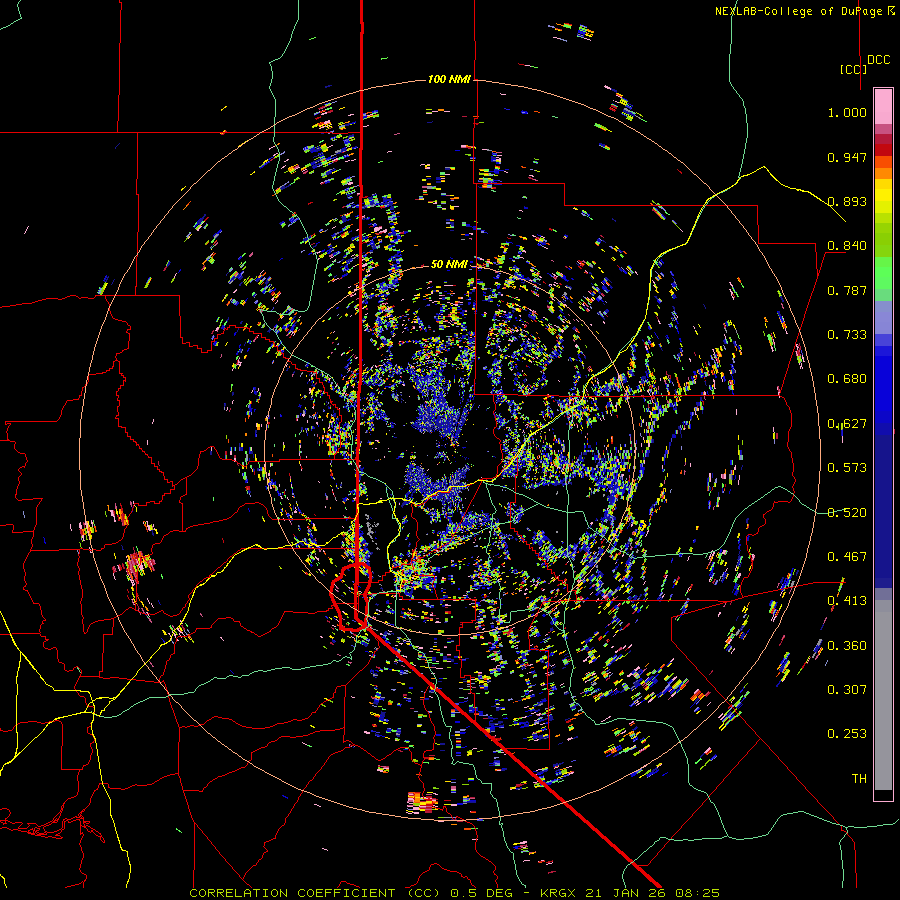Pick the gray color bar segment
Image resolution: width=900 pixels, height=900 pixels.
coord(883,695)
